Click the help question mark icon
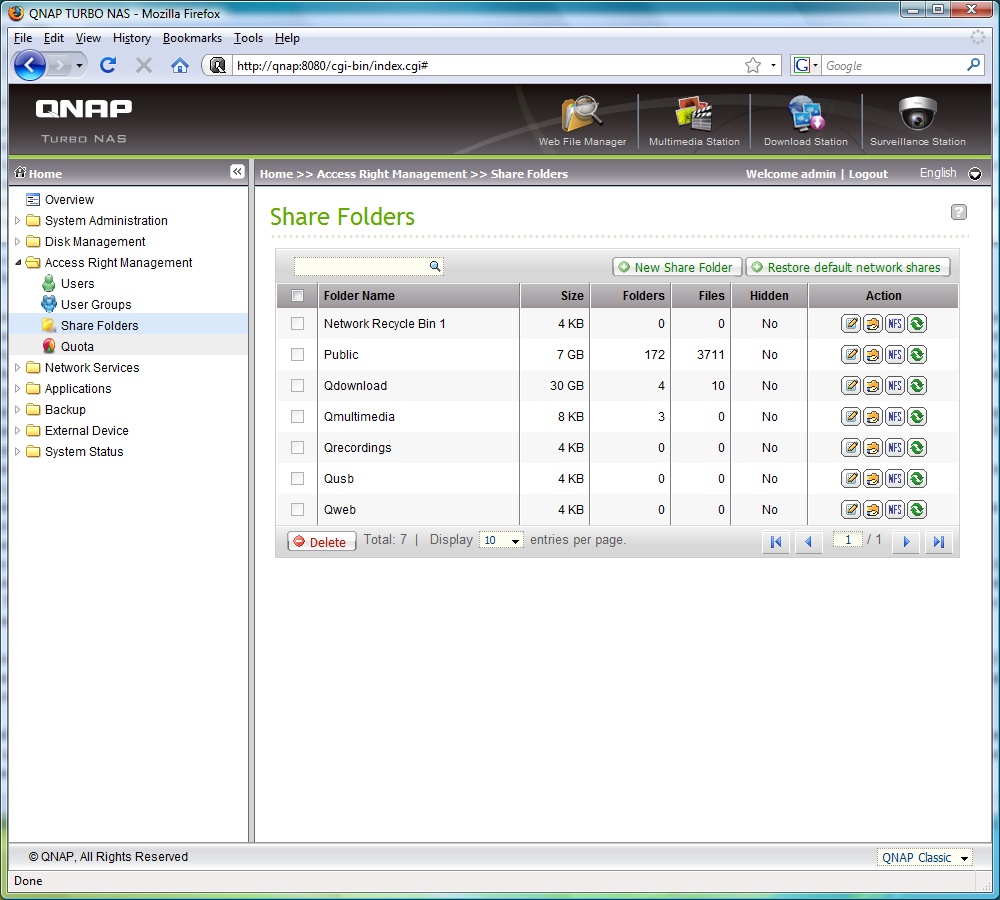Viewport: 1000px width, 900px height. click(x=959, y=212)
